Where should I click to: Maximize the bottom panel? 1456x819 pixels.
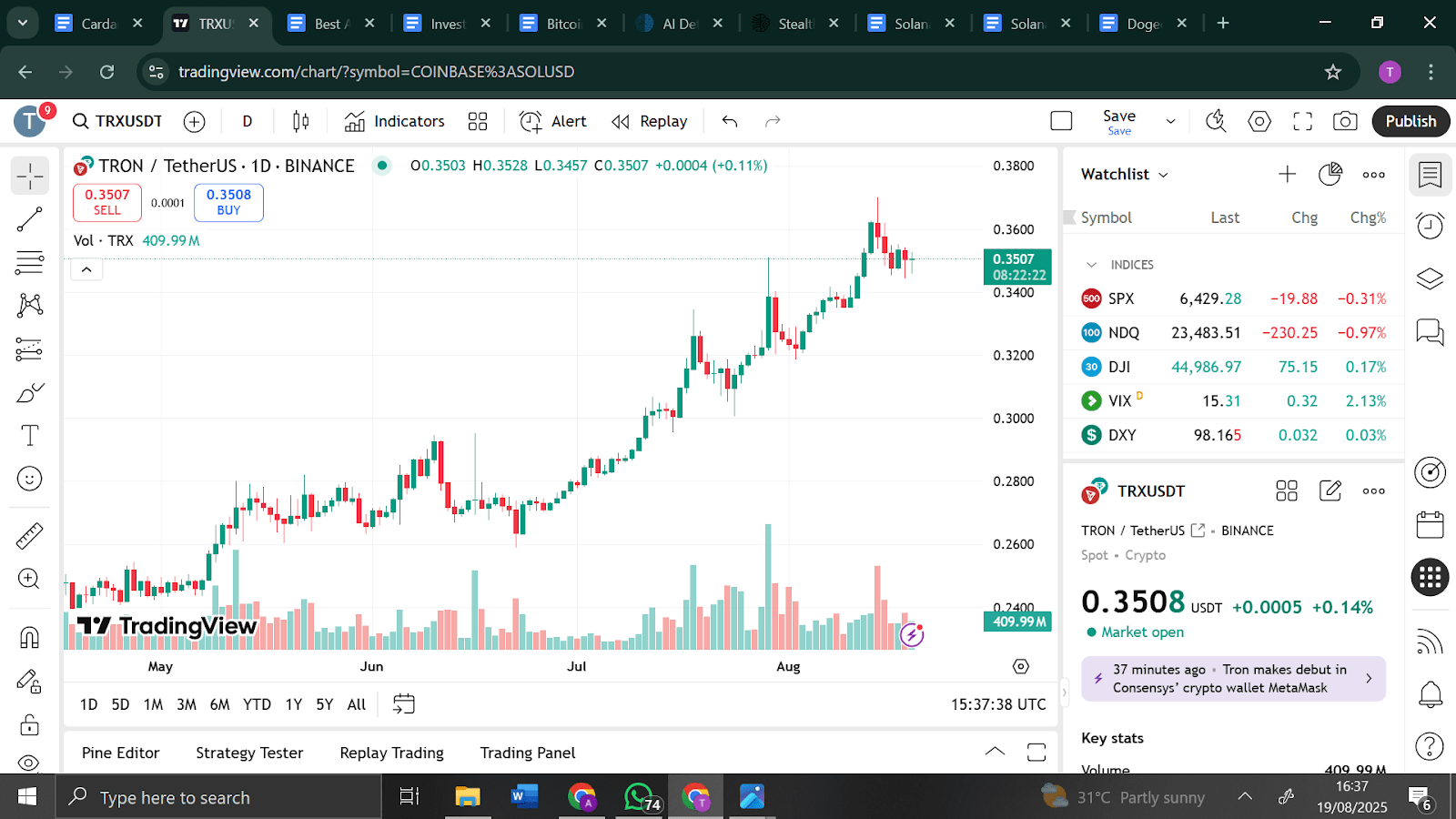click(1036, 752)
